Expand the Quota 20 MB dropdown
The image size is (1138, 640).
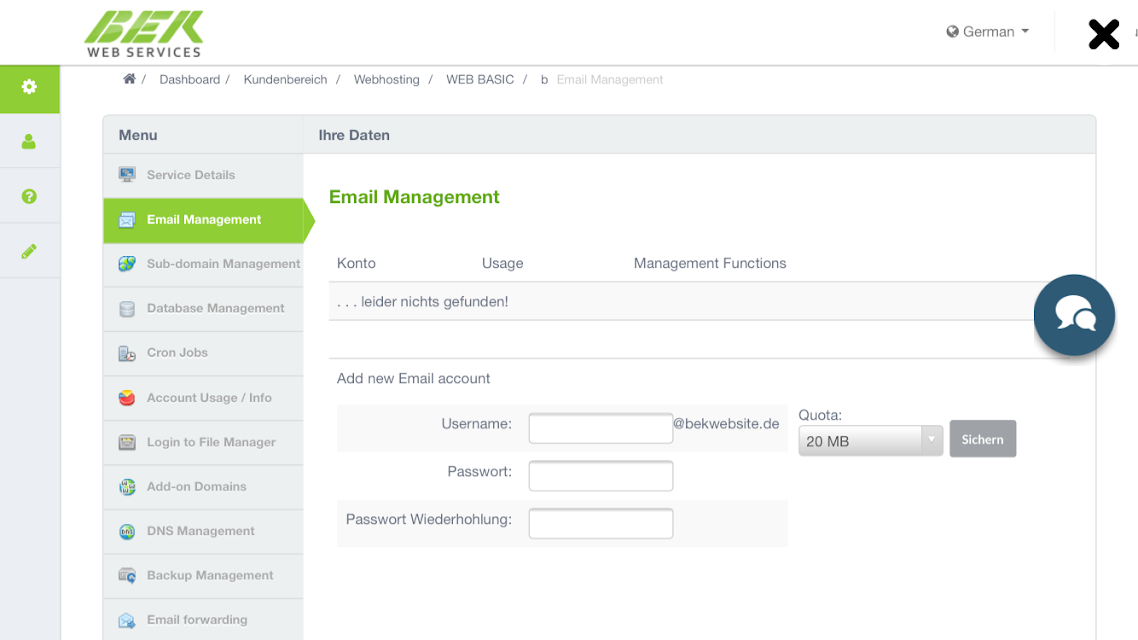(870, 440)
